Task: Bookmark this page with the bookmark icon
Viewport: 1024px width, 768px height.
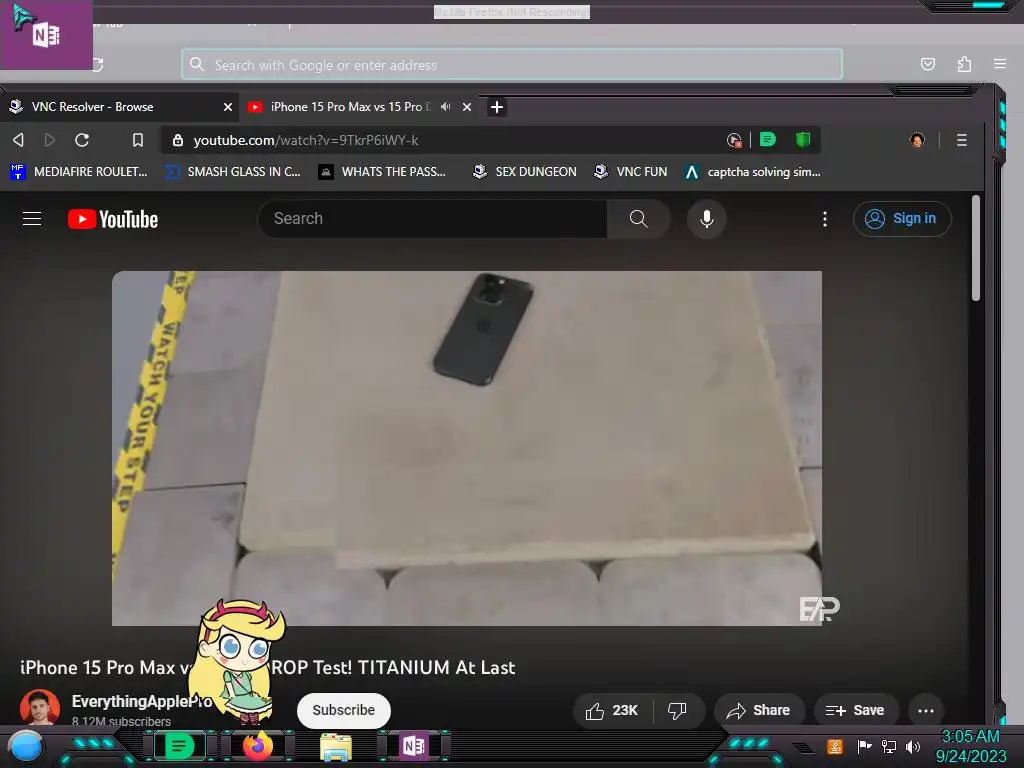Action: [137, 140]
